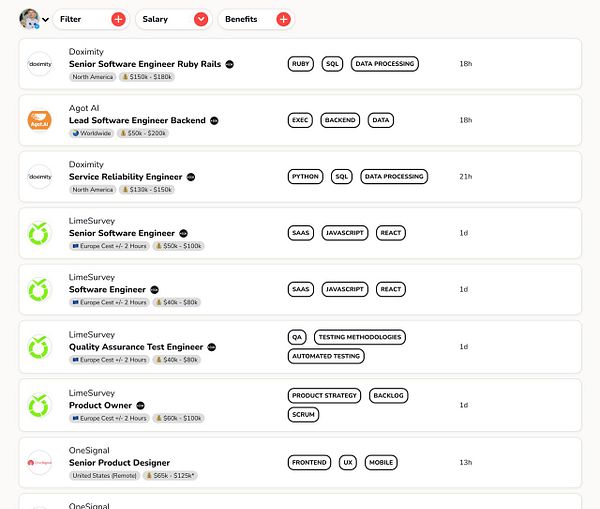Viewport: 600px width, 509px height.
Task: Click black badge beside Product Owner title
Action: point(140,406)
